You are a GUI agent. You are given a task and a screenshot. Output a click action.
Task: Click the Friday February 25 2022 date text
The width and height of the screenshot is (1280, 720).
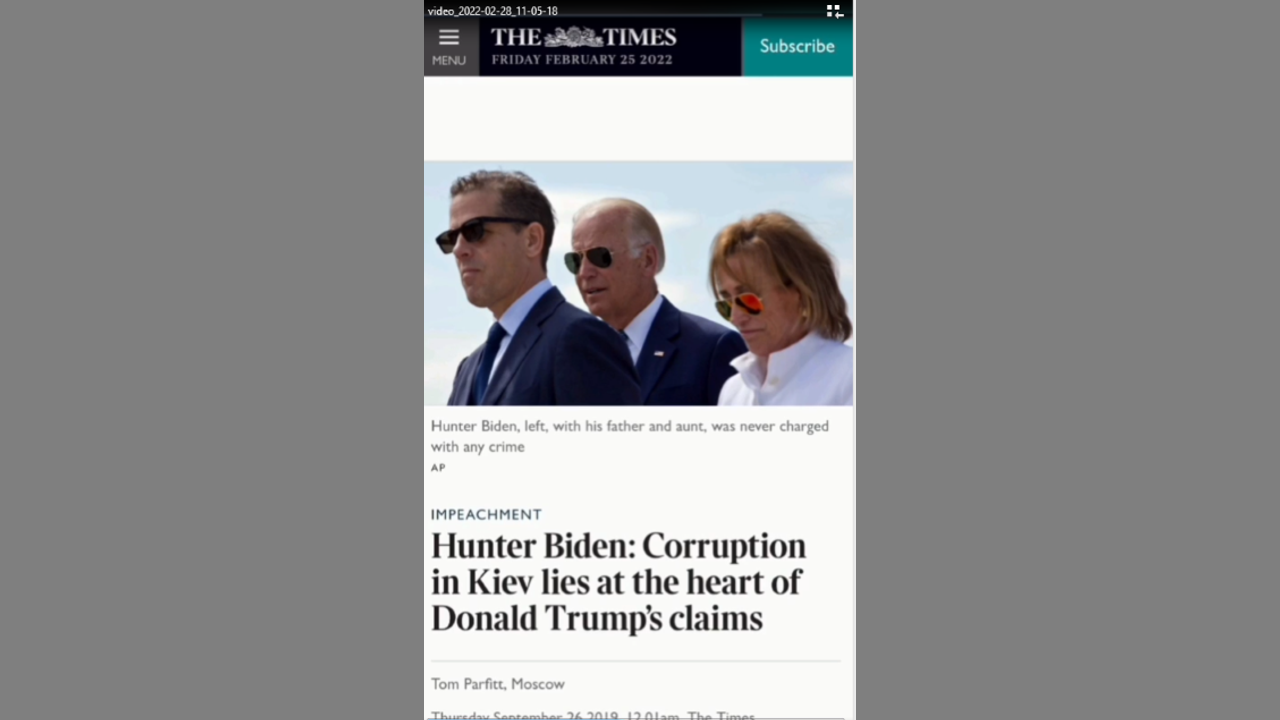(x=582, y=60)
